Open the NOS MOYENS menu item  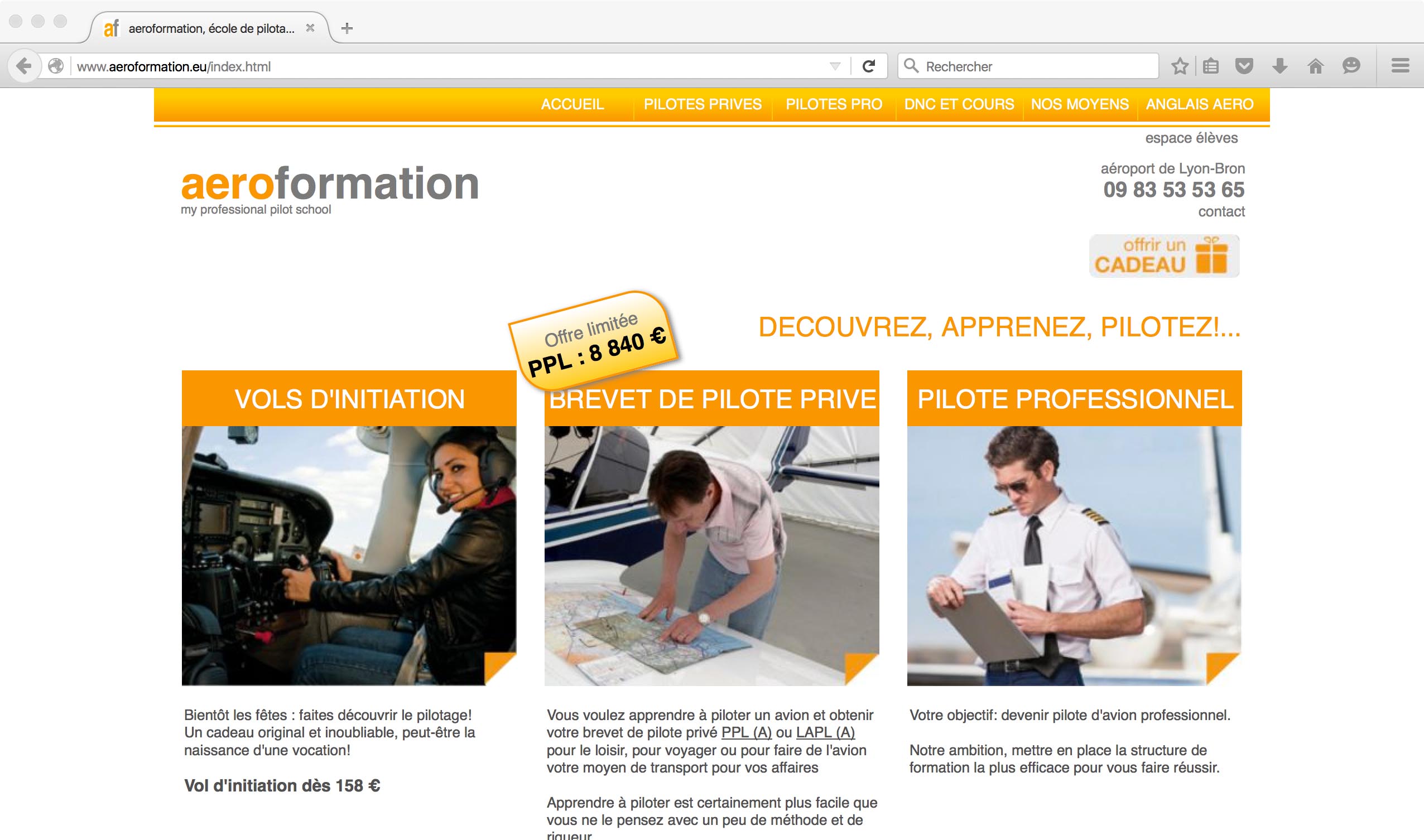1080,104
